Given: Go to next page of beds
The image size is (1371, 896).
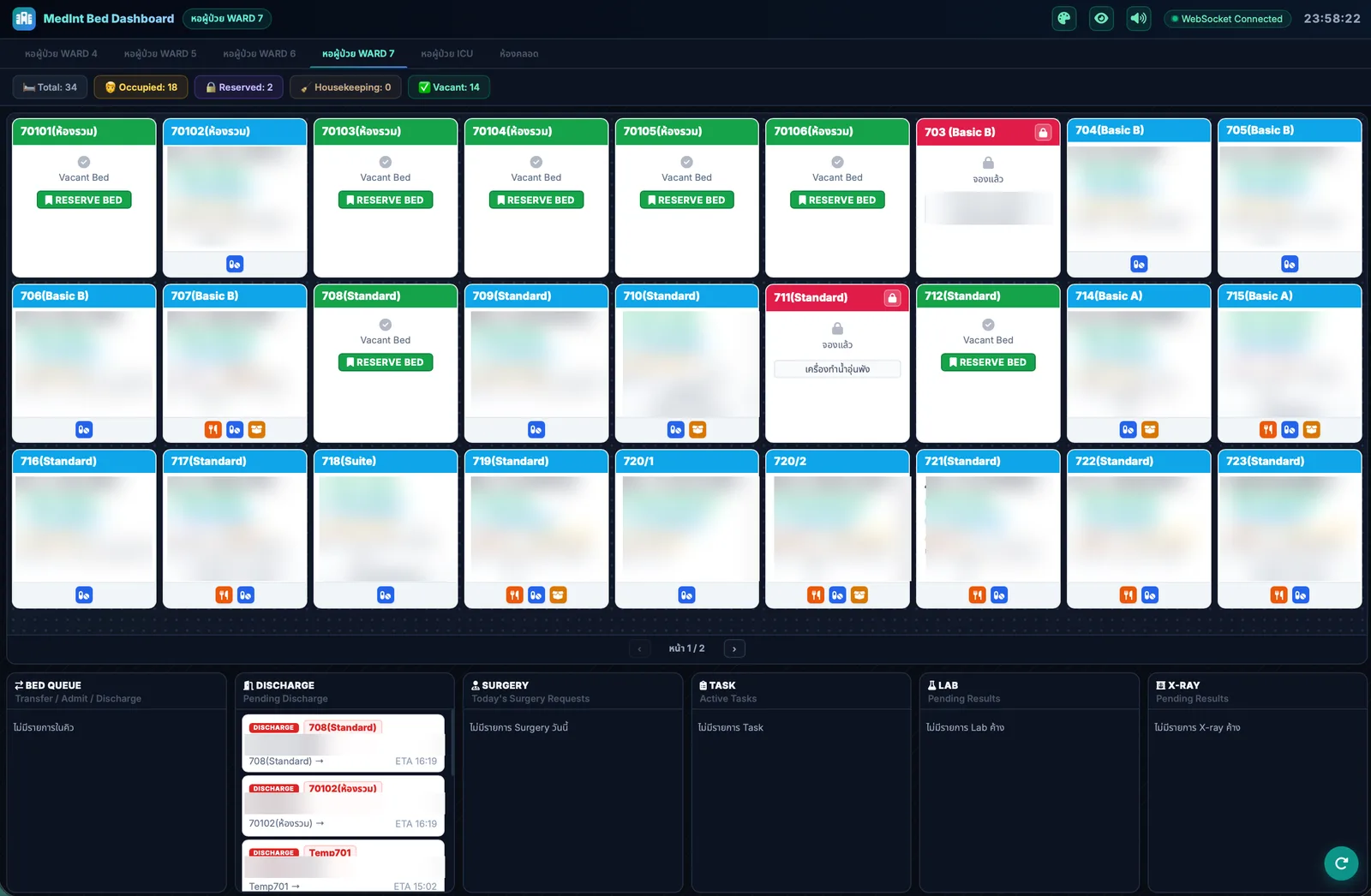Looking at the screenshot, I should coord(734,648).
